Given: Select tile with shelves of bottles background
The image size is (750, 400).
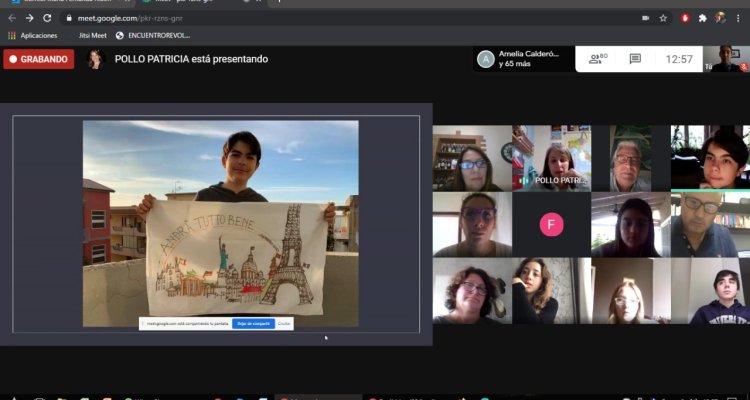Looking at the screenshot, I should [472, 158].
